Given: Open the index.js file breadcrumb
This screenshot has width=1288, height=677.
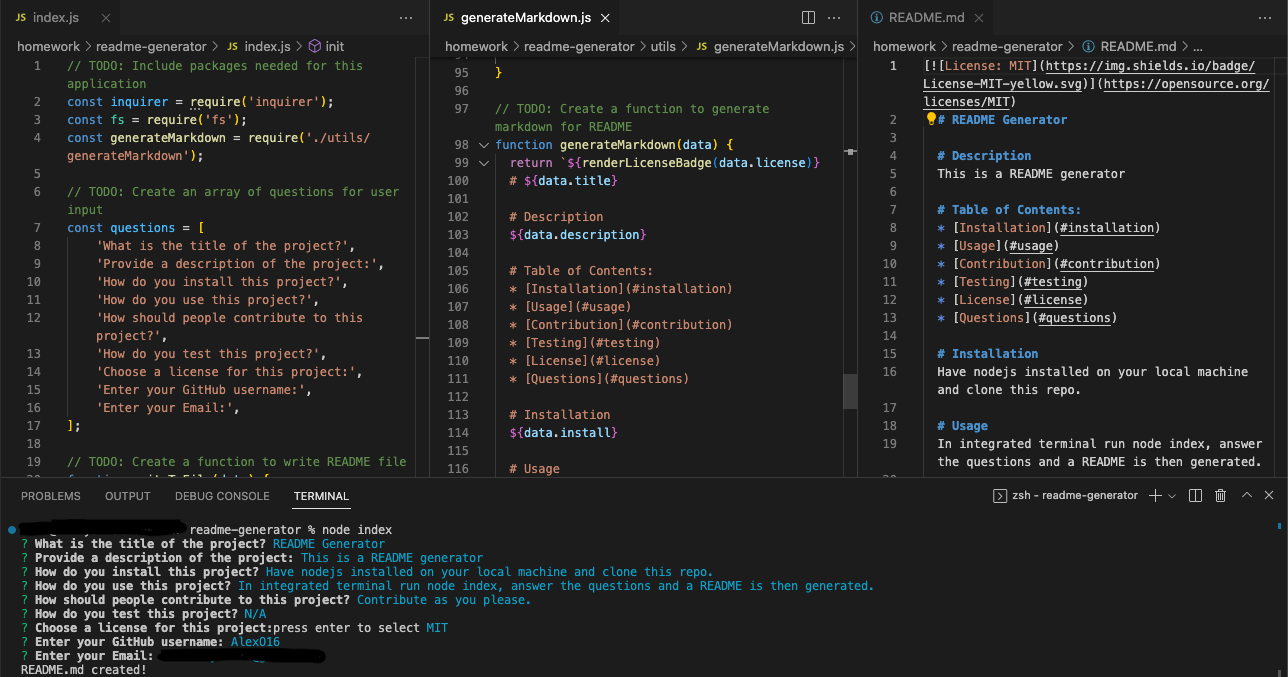Looking at the screenshot, I should (259, 46).
